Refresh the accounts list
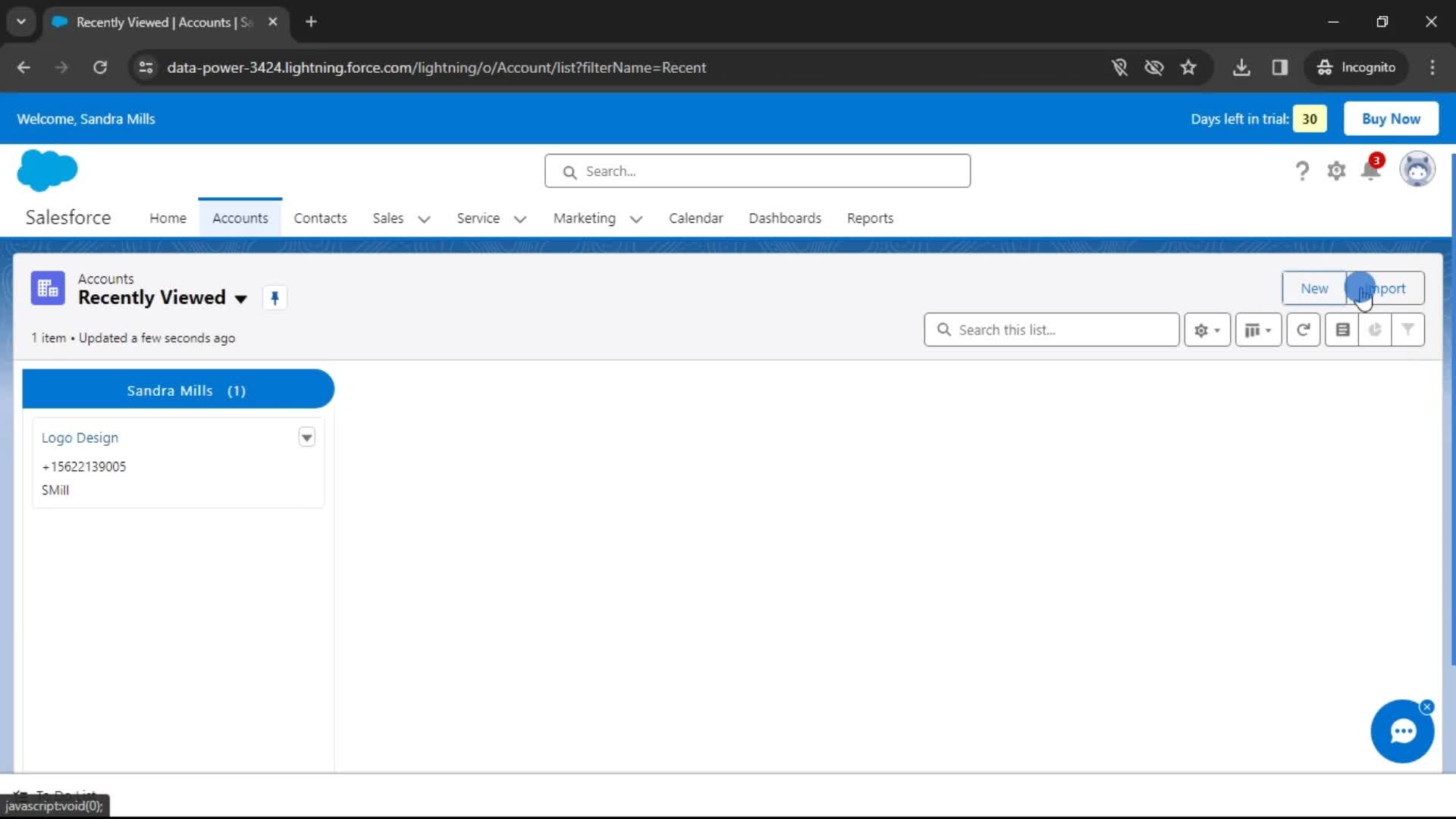 [x=1304, y=330]
